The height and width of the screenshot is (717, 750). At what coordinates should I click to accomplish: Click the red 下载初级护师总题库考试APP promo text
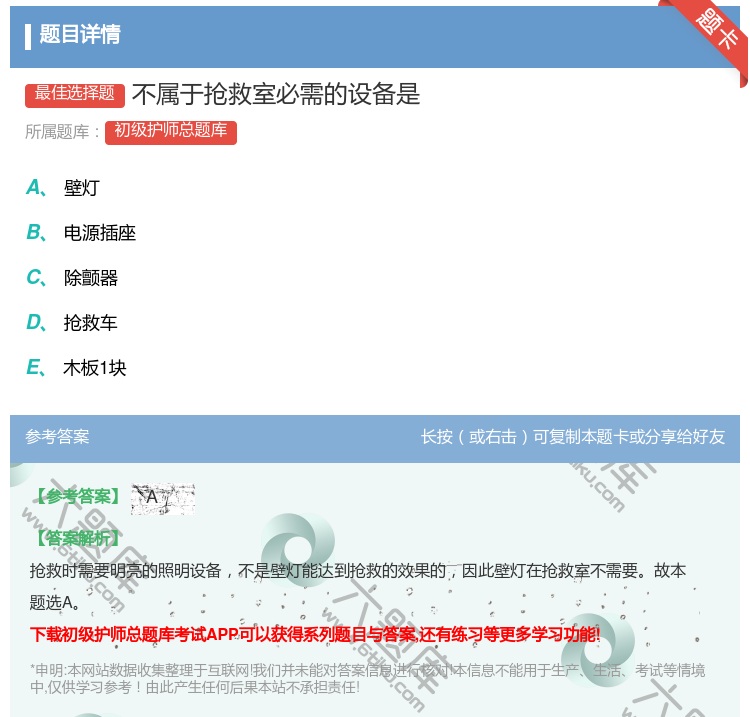pyautogui.click(x=315, y=635)
